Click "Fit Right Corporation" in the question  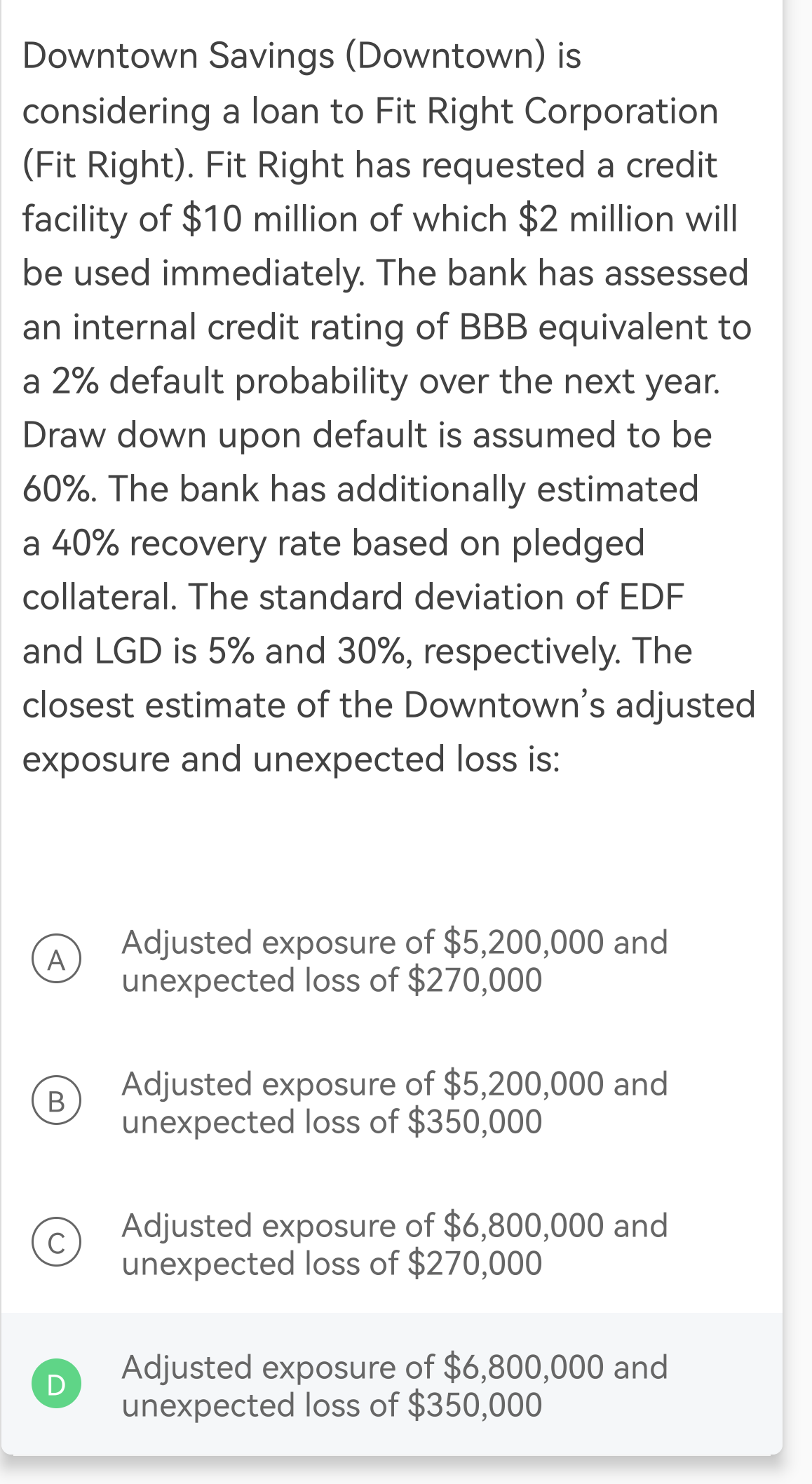(546, 111)
